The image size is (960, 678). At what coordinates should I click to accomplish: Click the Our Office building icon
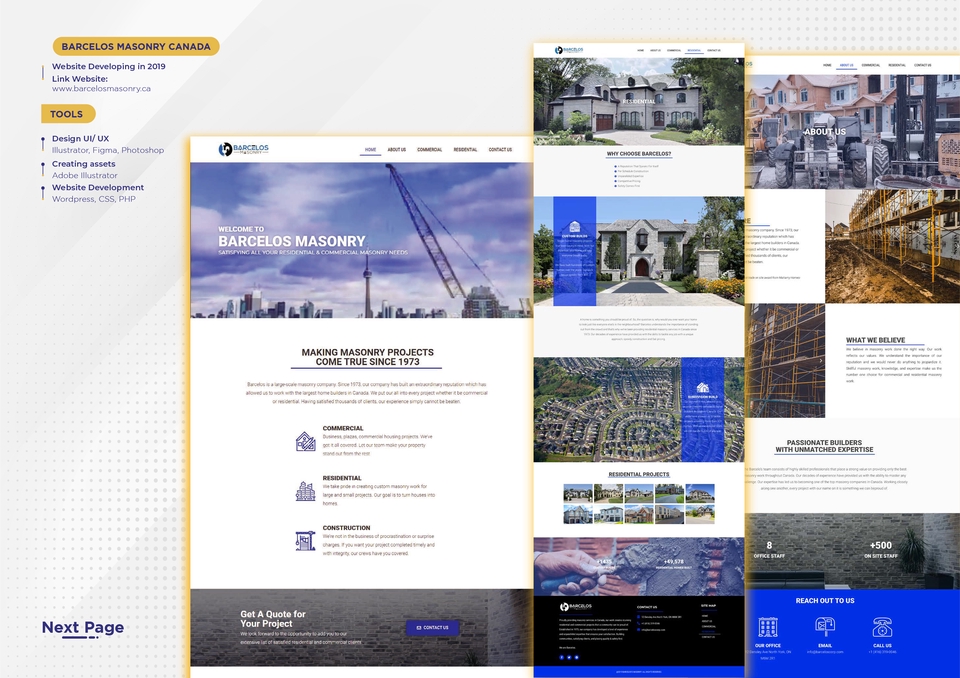pyautogui.click(x=768, y=627)
